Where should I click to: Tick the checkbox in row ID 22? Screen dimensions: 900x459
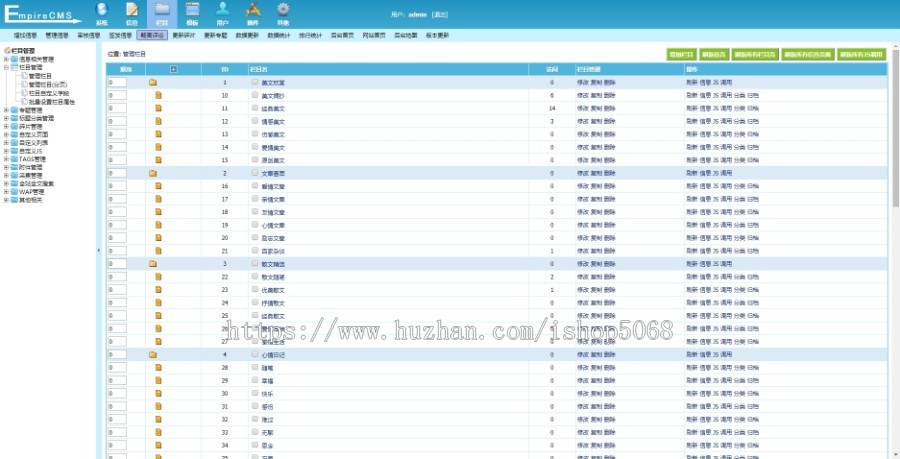tap(255, 277)
